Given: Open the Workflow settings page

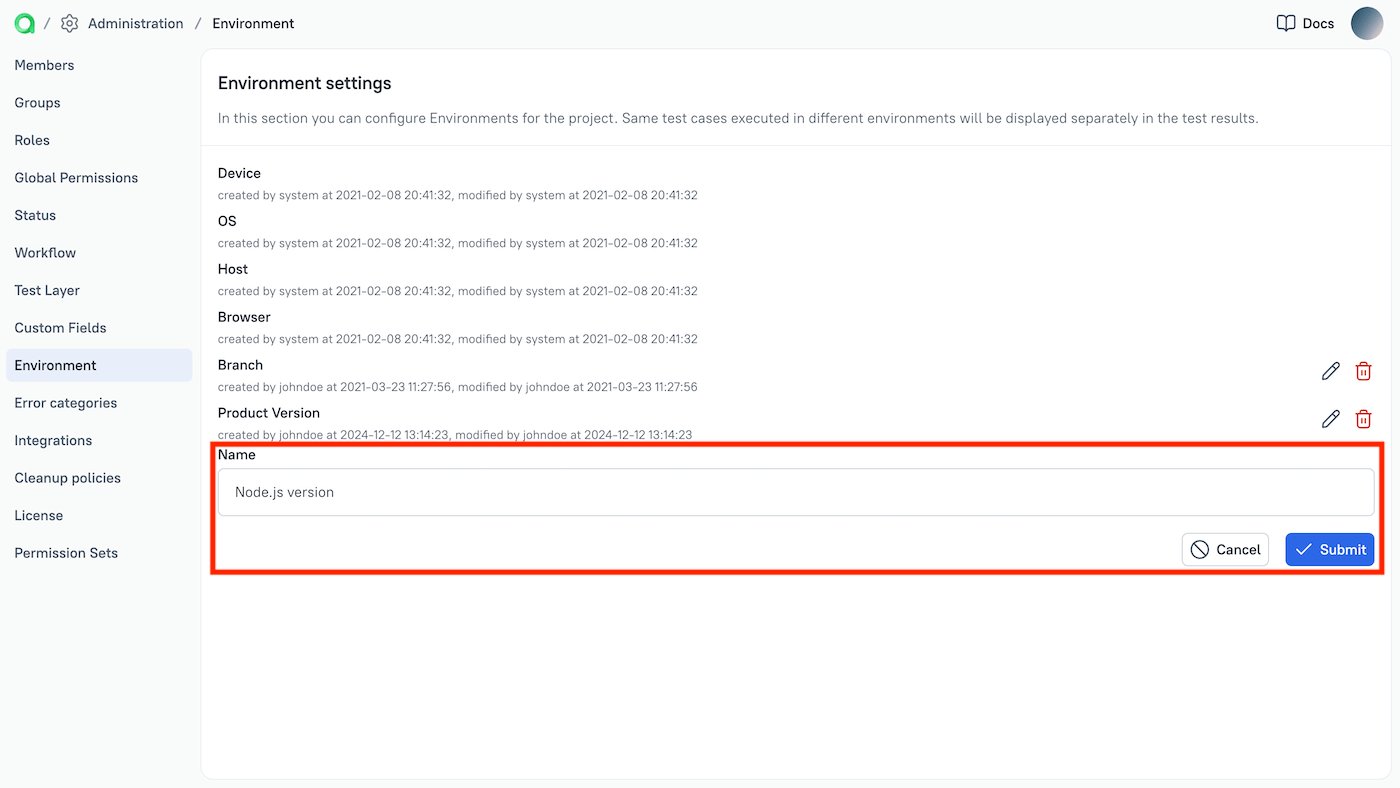Looking at the screenshot, I should pyautogui.click(x=44, y=252).
